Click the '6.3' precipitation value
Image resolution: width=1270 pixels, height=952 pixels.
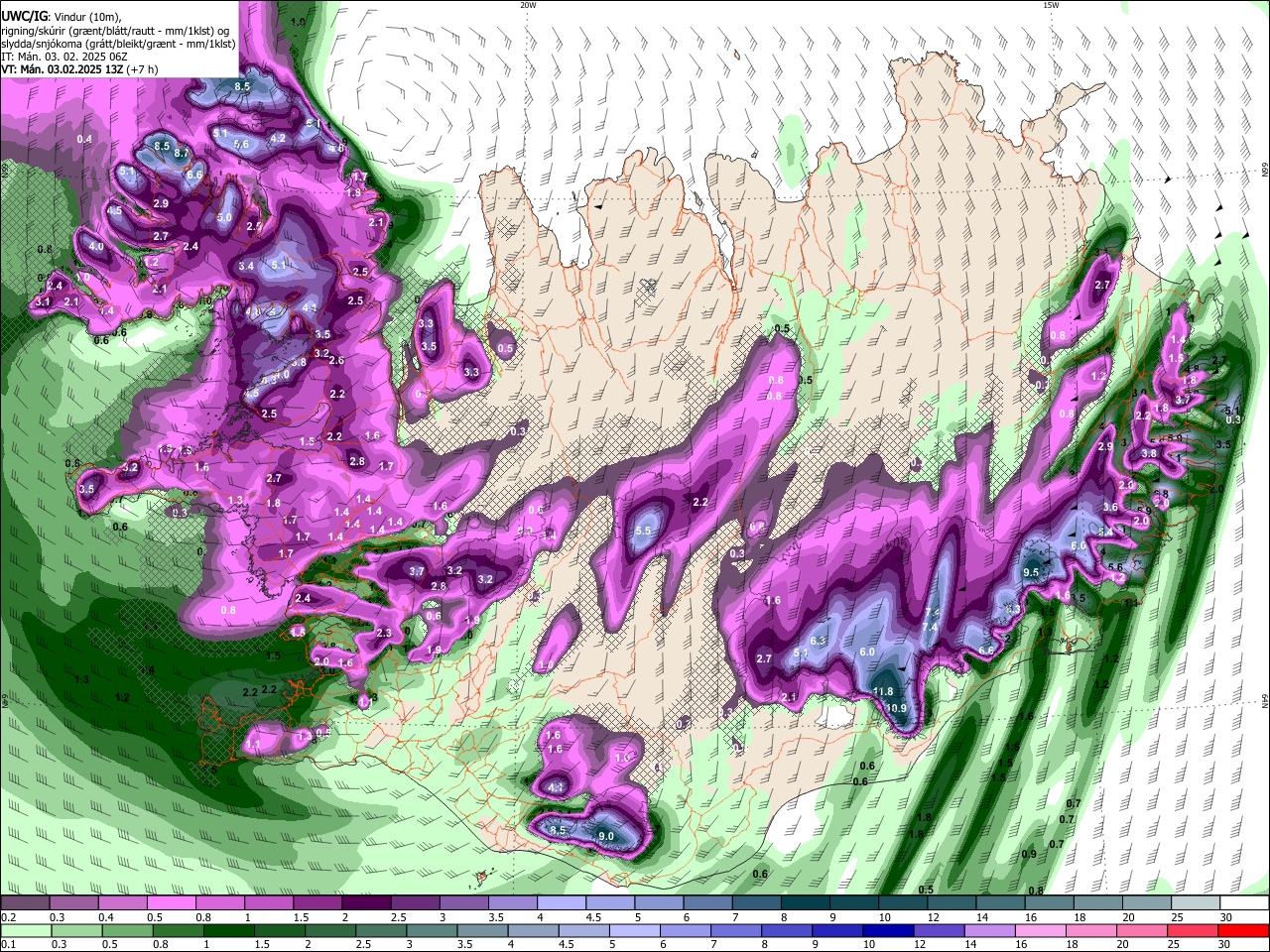coord(819,642)
